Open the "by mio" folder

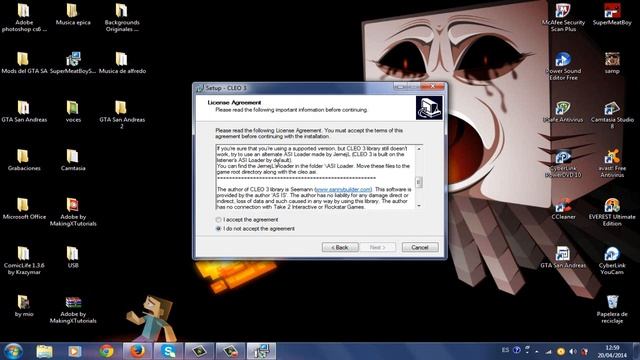click(24, 306)
